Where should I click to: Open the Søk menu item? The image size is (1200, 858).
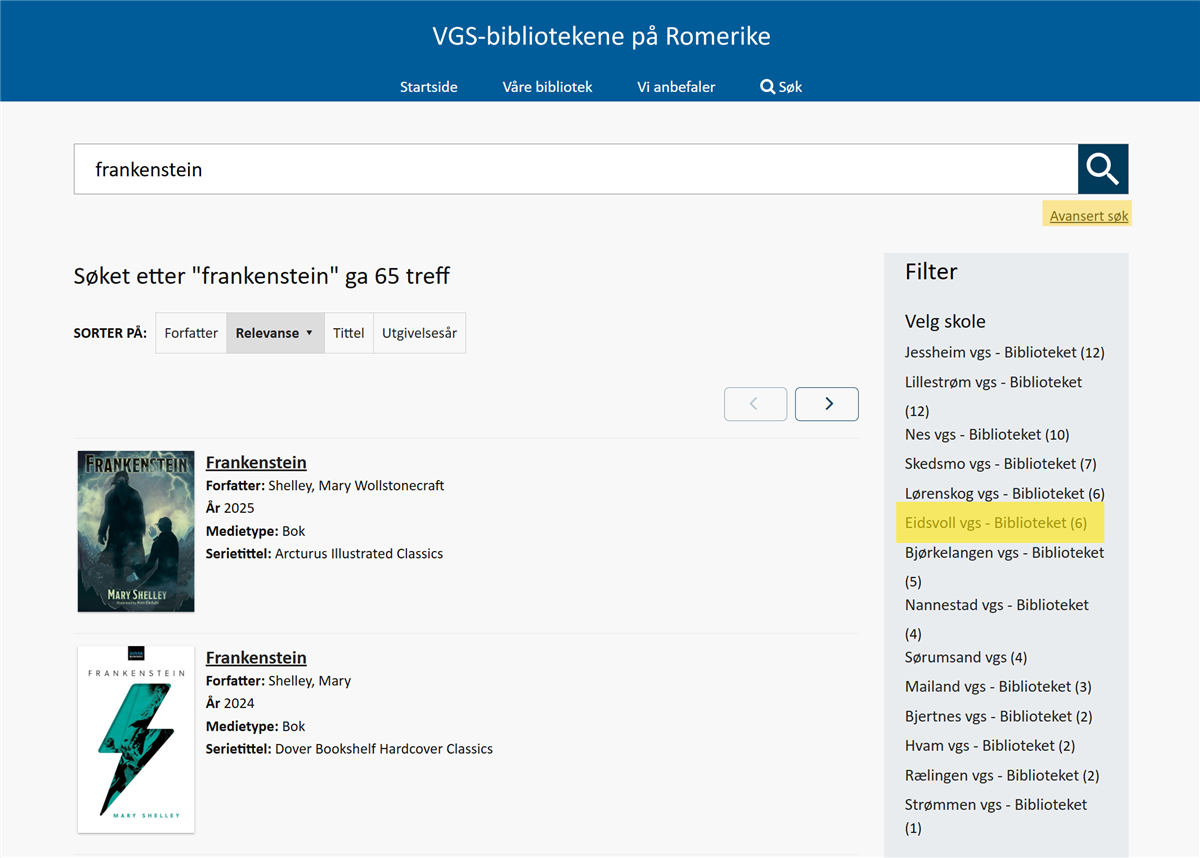[781, 87]
